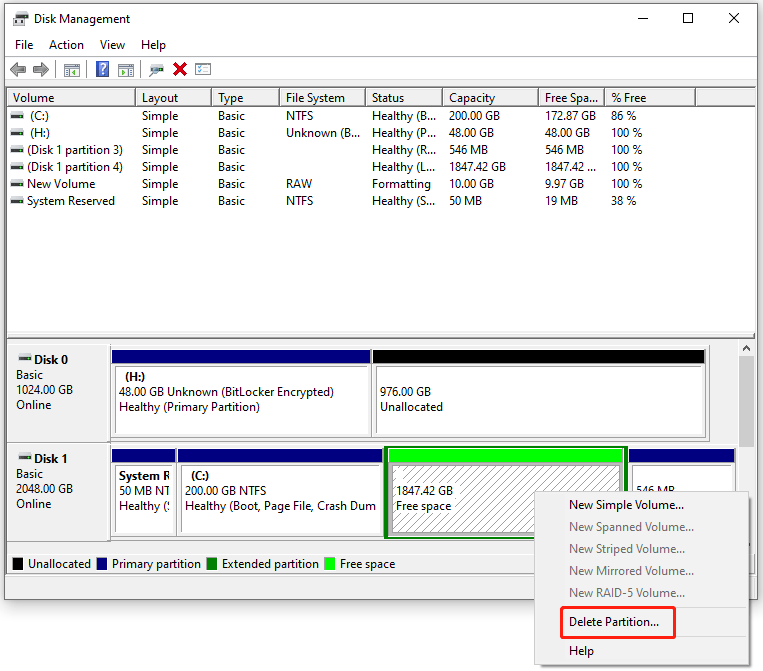Viewport: 763px width, 671px height.
Task: Click blue Primary partition legend swatch
Action: (x=102, y=563)
